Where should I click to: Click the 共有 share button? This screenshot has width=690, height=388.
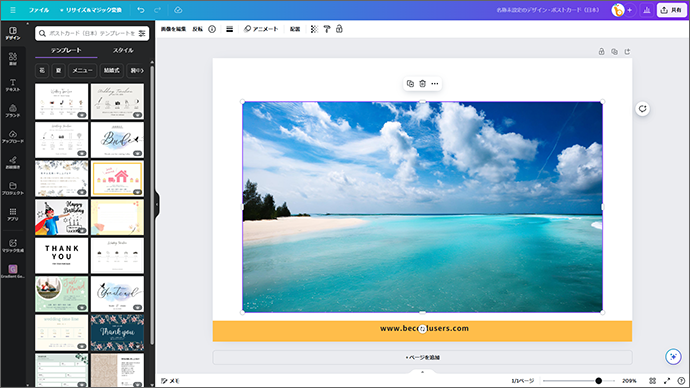(672, 10)
